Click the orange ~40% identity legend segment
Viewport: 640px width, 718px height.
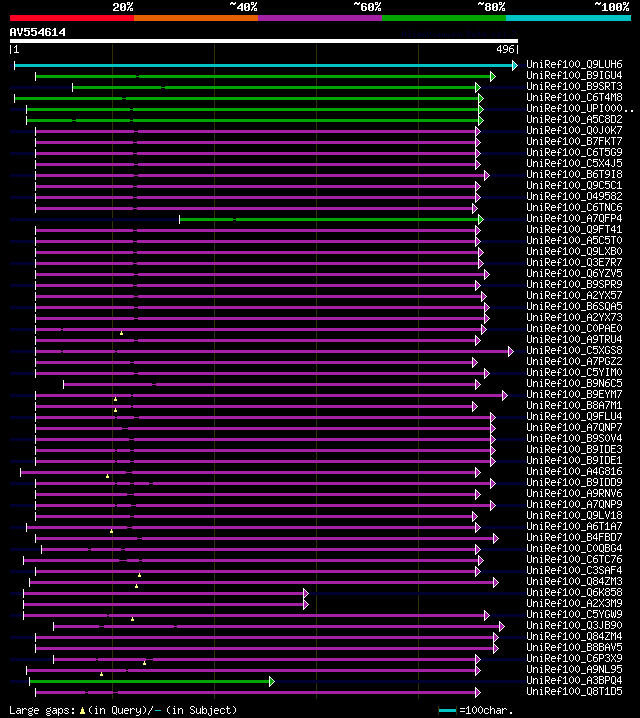click(196, 18)
